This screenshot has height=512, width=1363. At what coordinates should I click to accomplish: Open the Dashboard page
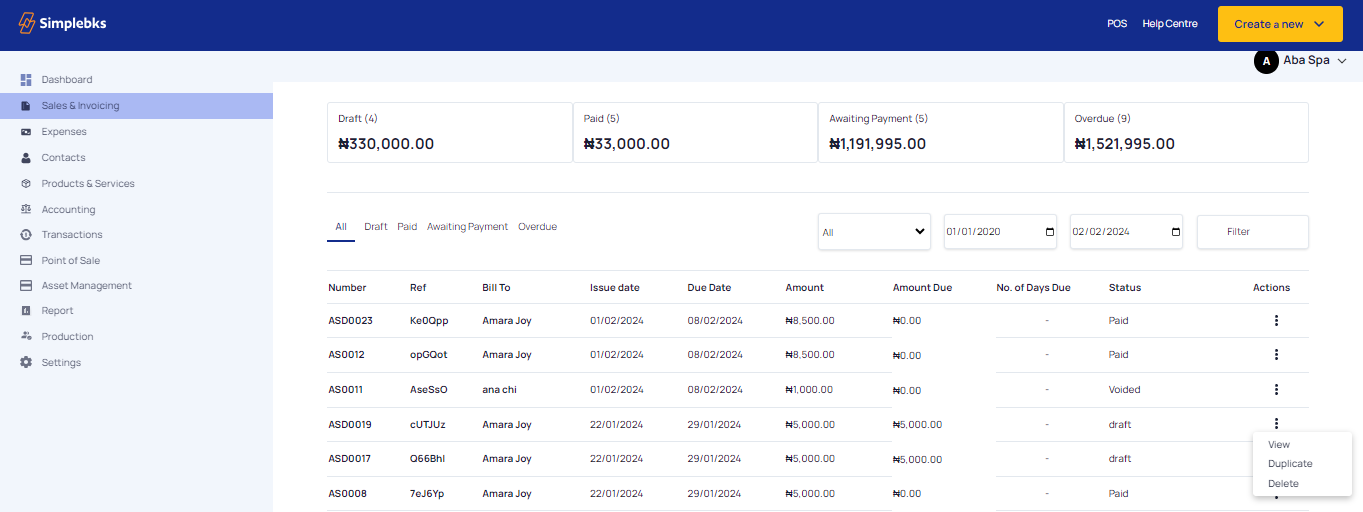[x=67, y=80]
